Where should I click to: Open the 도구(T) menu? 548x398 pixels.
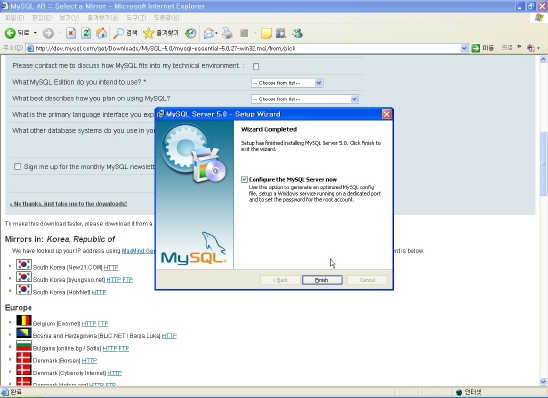click(x=136, y=17)
